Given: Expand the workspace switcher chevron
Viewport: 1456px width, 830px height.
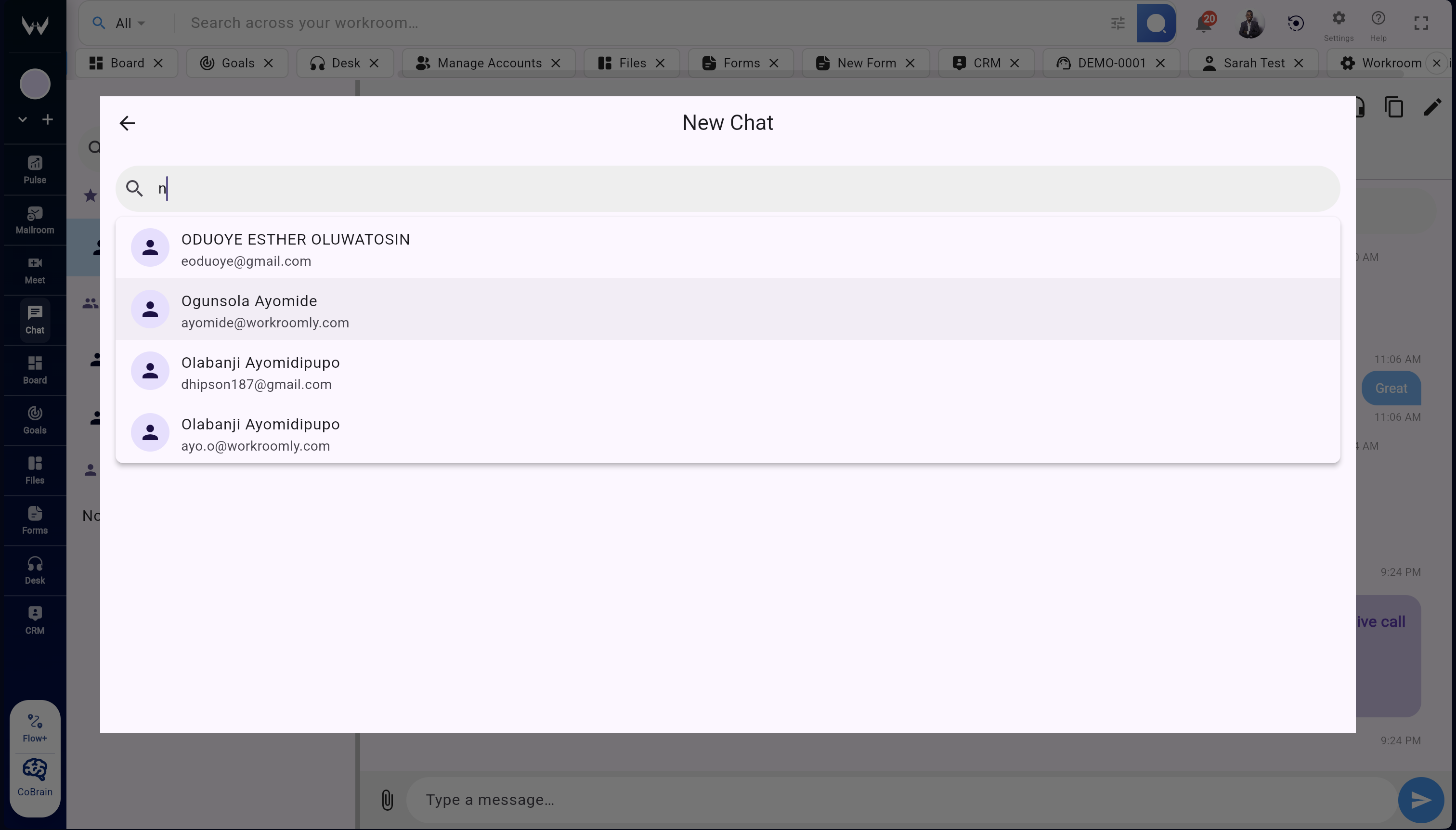Looking at the screenshot, I should pyautogui.click(x=22, y=118).
